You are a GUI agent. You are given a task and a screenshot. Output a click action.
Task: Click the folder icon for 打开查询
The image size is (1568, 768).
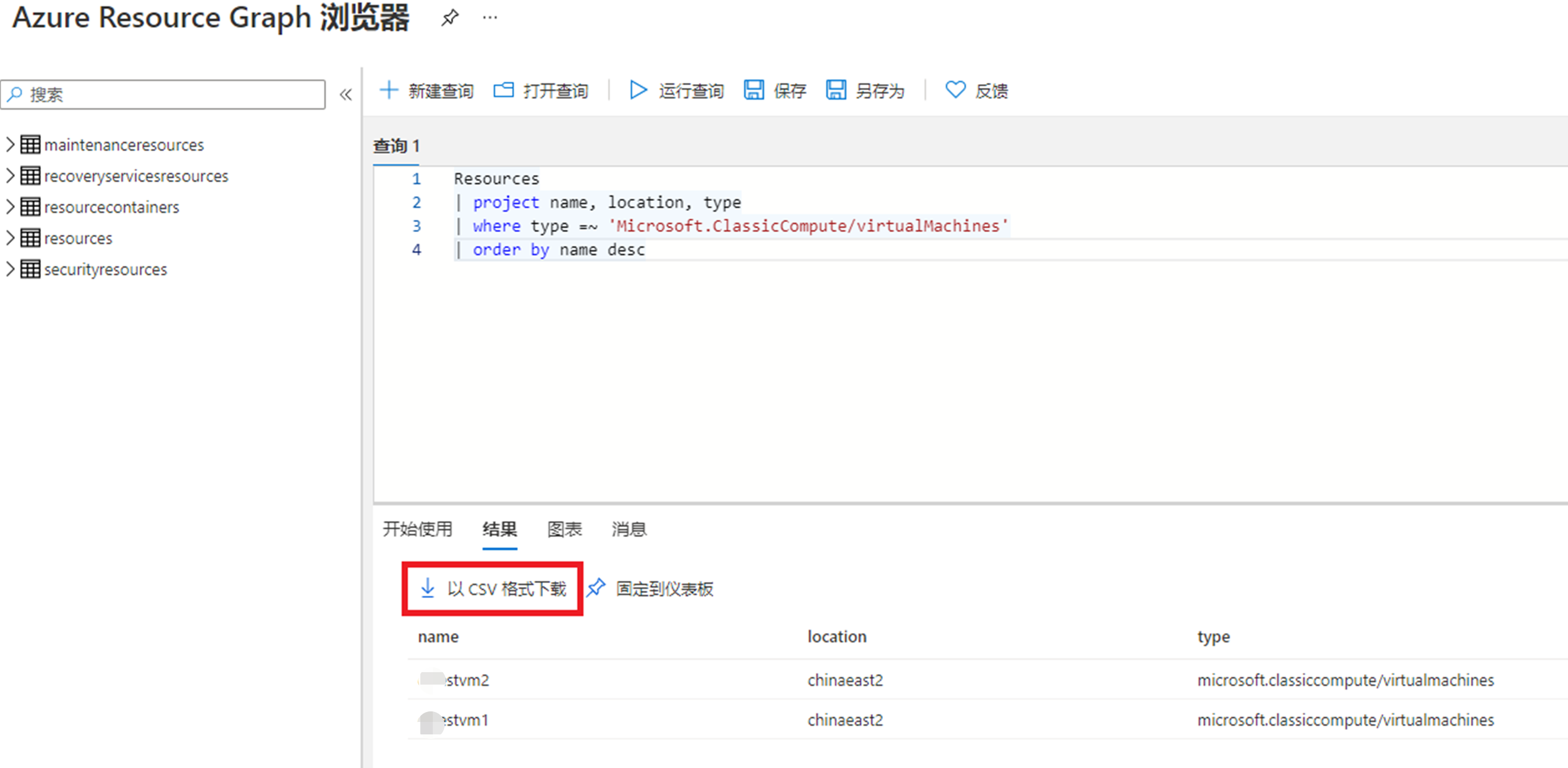pyautogui.click(x=503, y=90)
